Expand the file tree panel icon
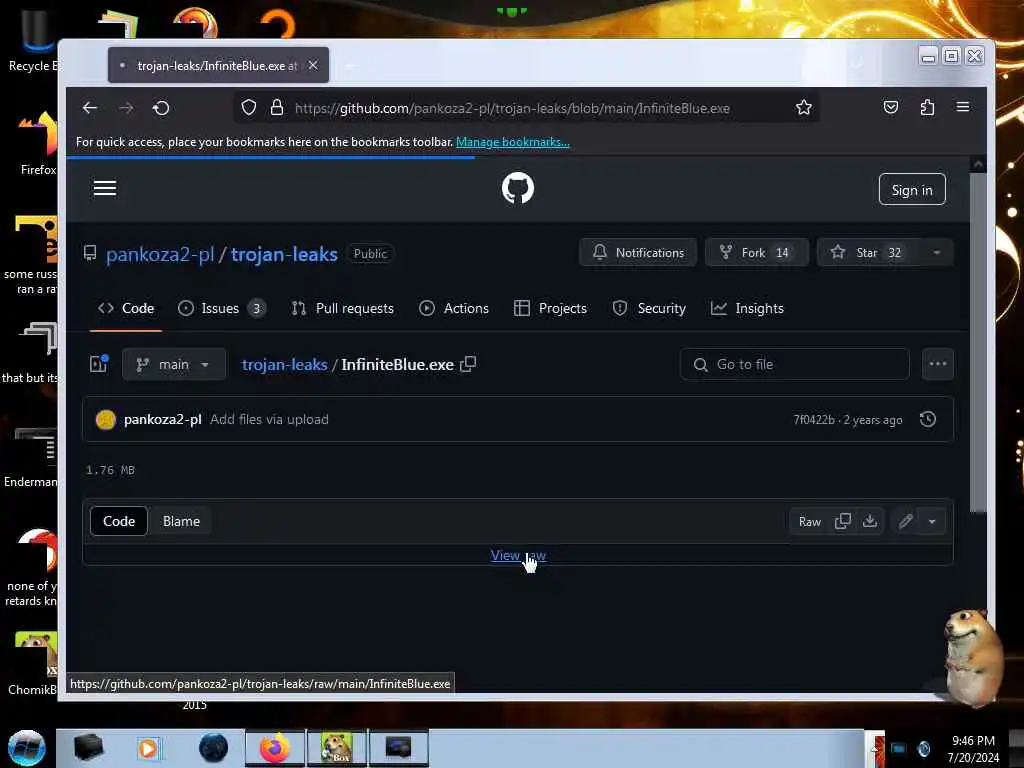This screenshot has width=1024, height=768. 99,364
